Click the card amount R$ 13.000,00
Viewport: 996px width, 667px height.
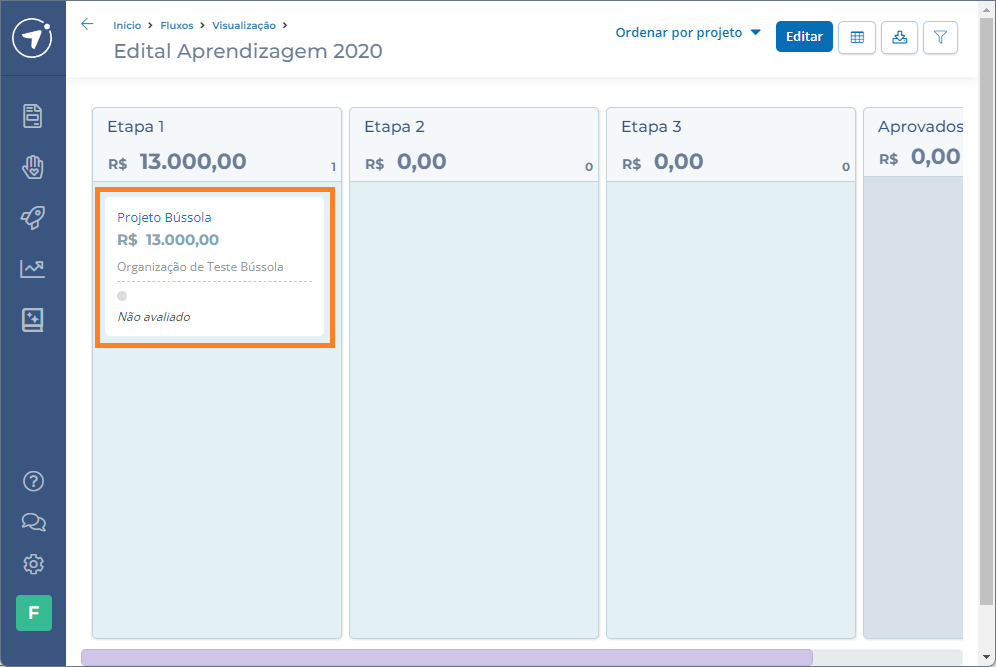pos(168,240)
